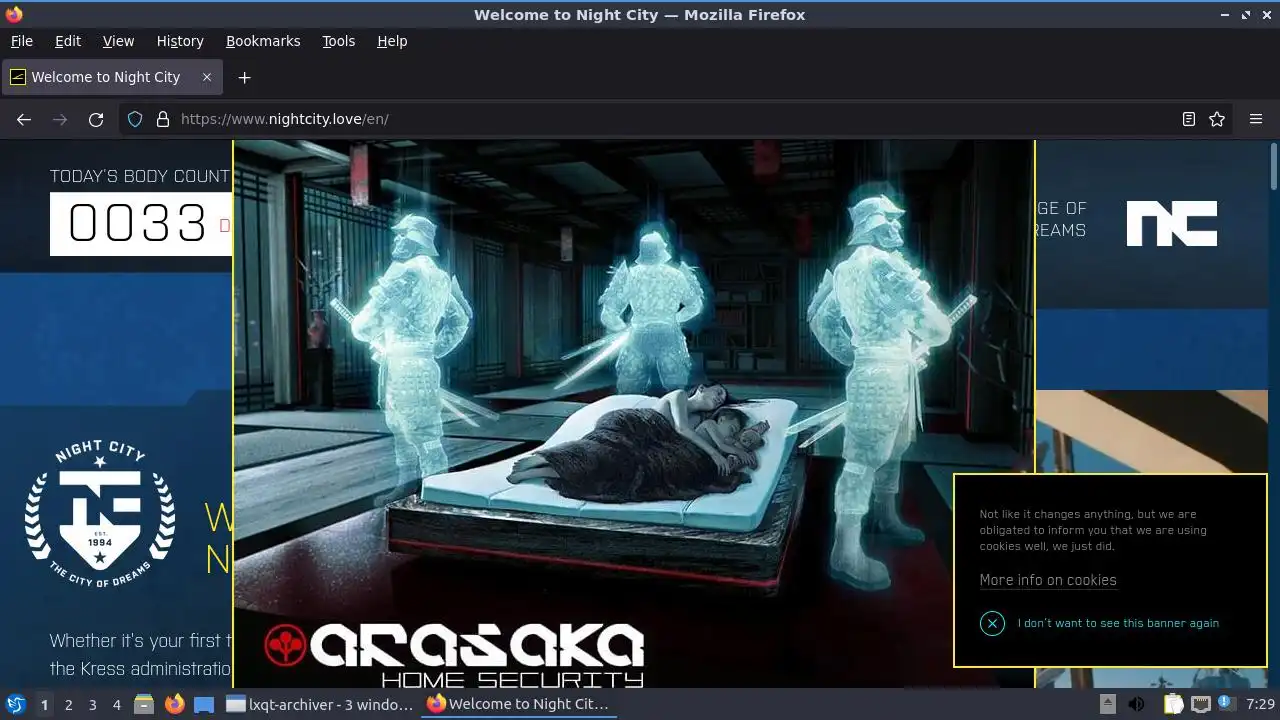1280x720 pixels.
Task: Go back to the previous page
Action: click(24, 119)
